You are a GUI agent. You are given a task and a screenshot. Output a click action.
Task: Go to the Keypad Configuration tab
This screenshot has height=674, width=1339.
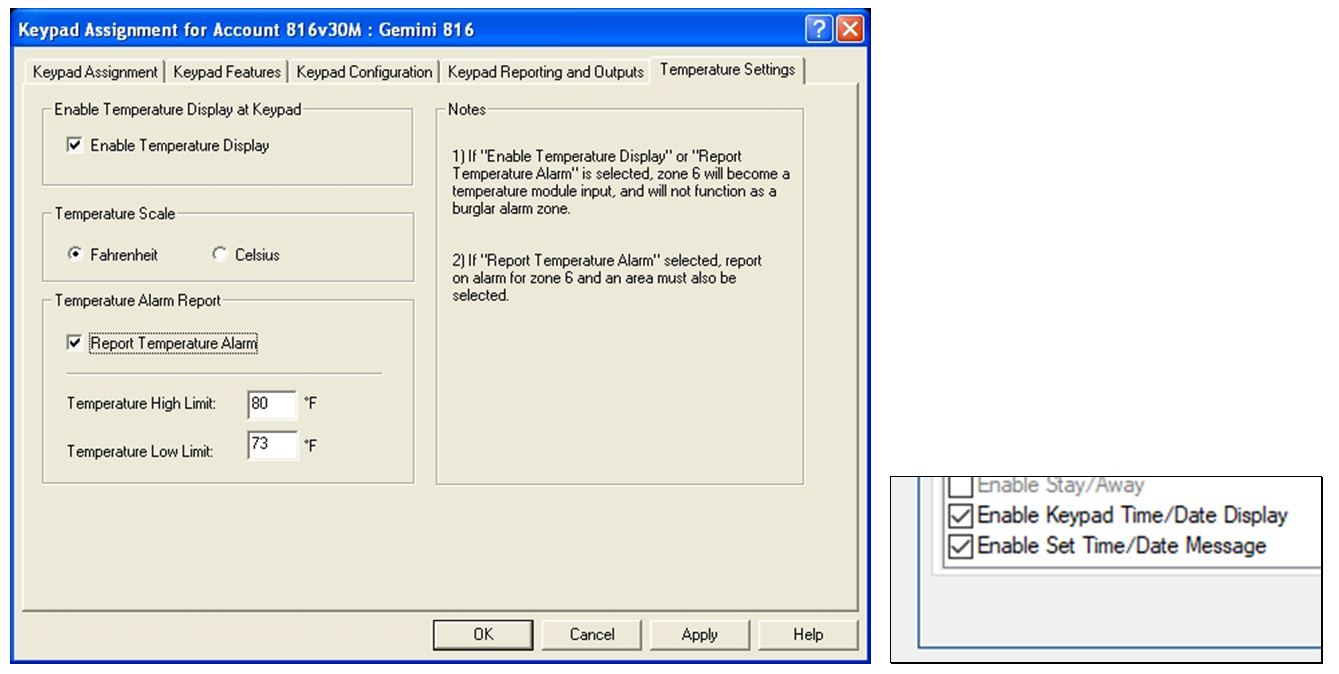pos(364,72)
